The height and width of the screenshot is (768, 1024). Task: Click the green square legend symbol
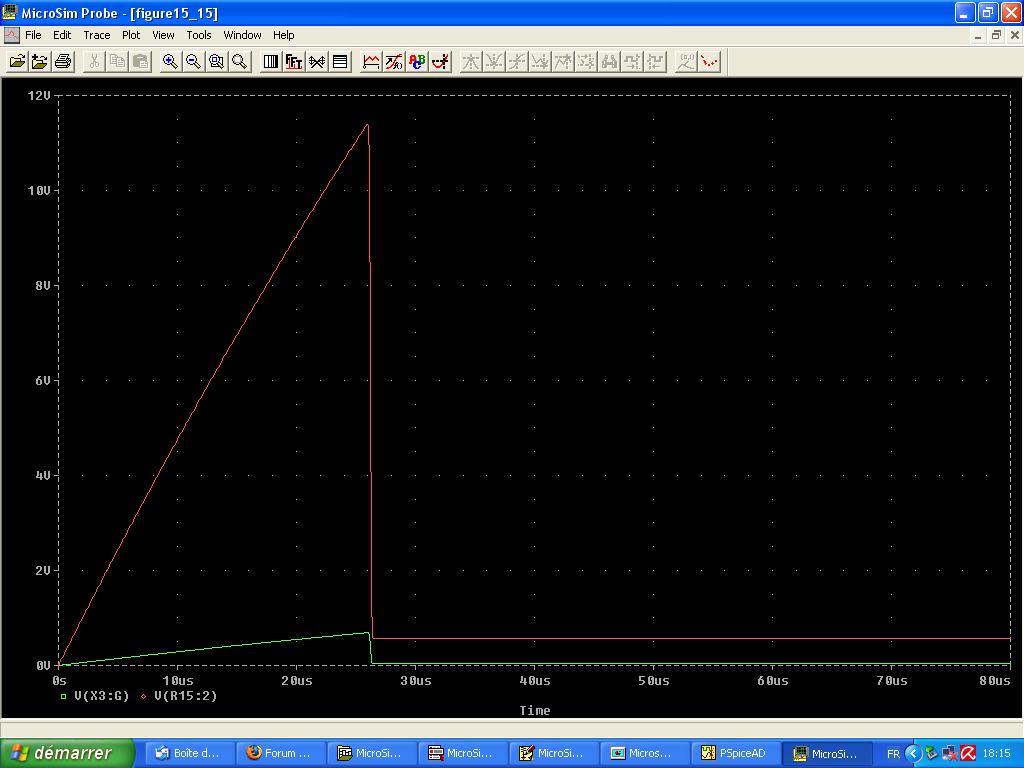tap(63, 697)
